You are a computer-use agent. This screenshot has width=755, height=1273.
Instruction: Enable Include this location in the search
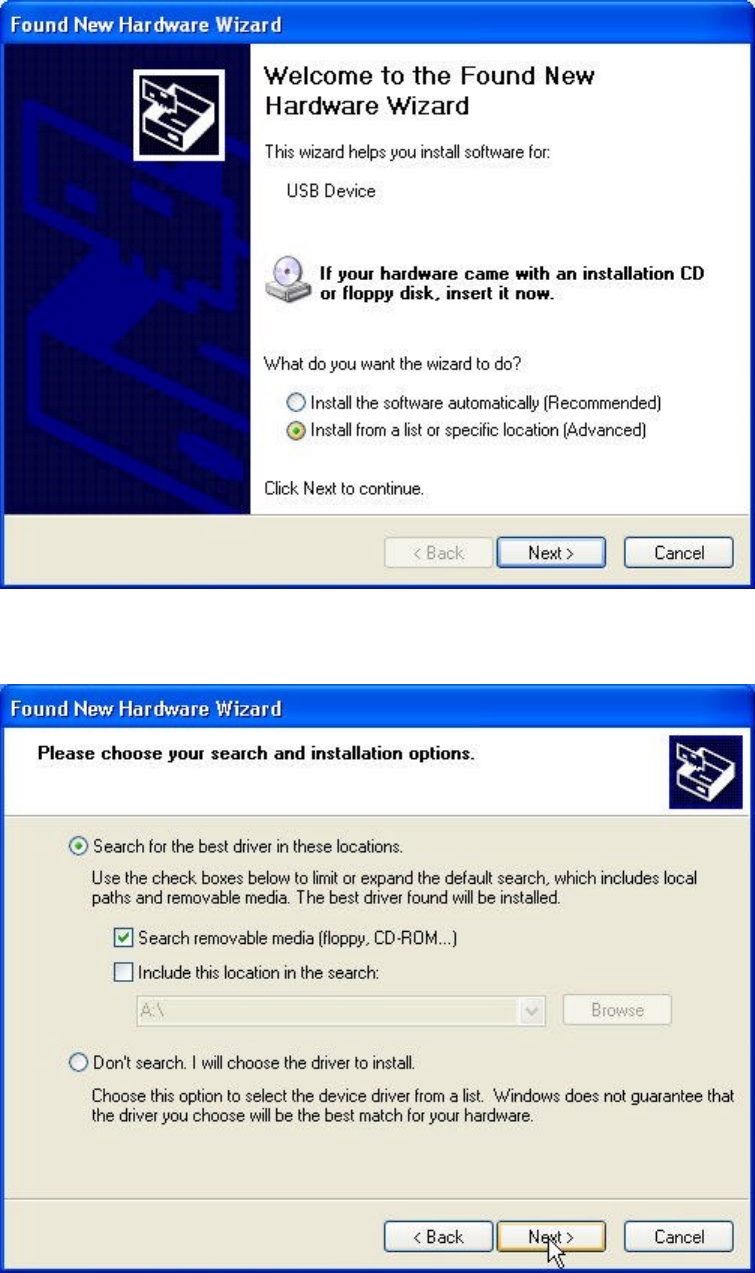(x=123, y=970)
